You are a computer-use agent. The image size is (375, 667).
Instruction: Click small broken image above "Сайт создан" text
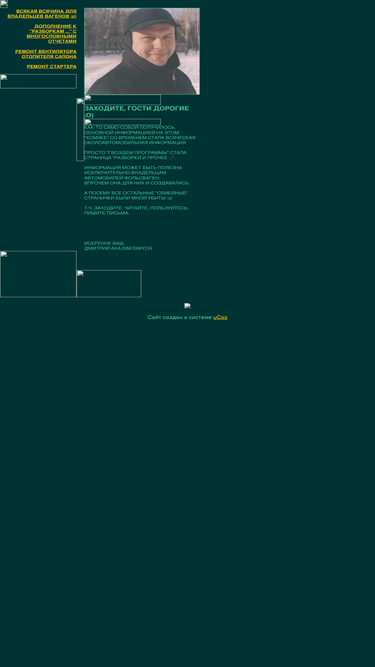[x=188, y=306]
